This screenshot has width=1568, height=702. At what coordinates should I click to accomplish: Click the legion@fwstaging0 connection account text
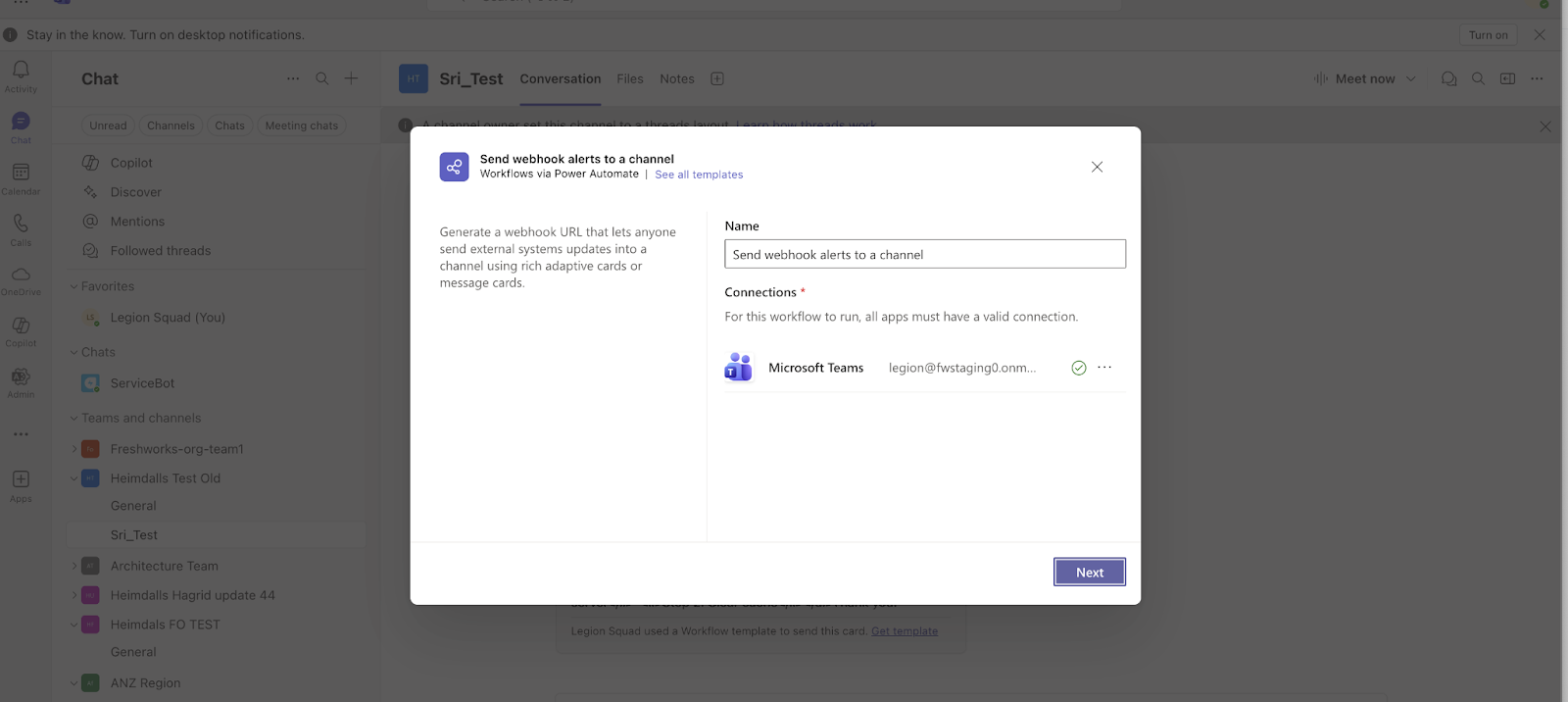962,368
